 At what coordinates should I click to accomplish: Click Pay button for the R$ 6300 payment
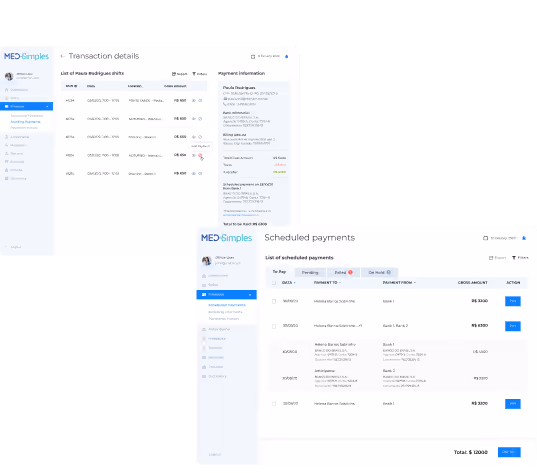(513, 326)
